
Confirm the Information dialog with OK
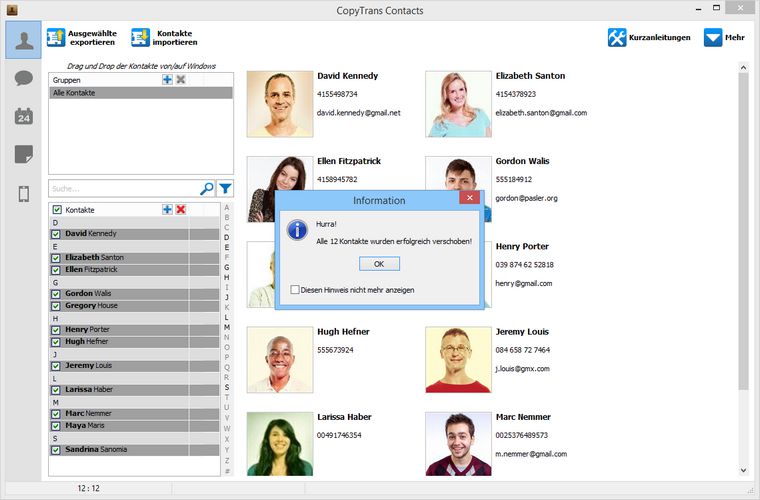[379, 264]
